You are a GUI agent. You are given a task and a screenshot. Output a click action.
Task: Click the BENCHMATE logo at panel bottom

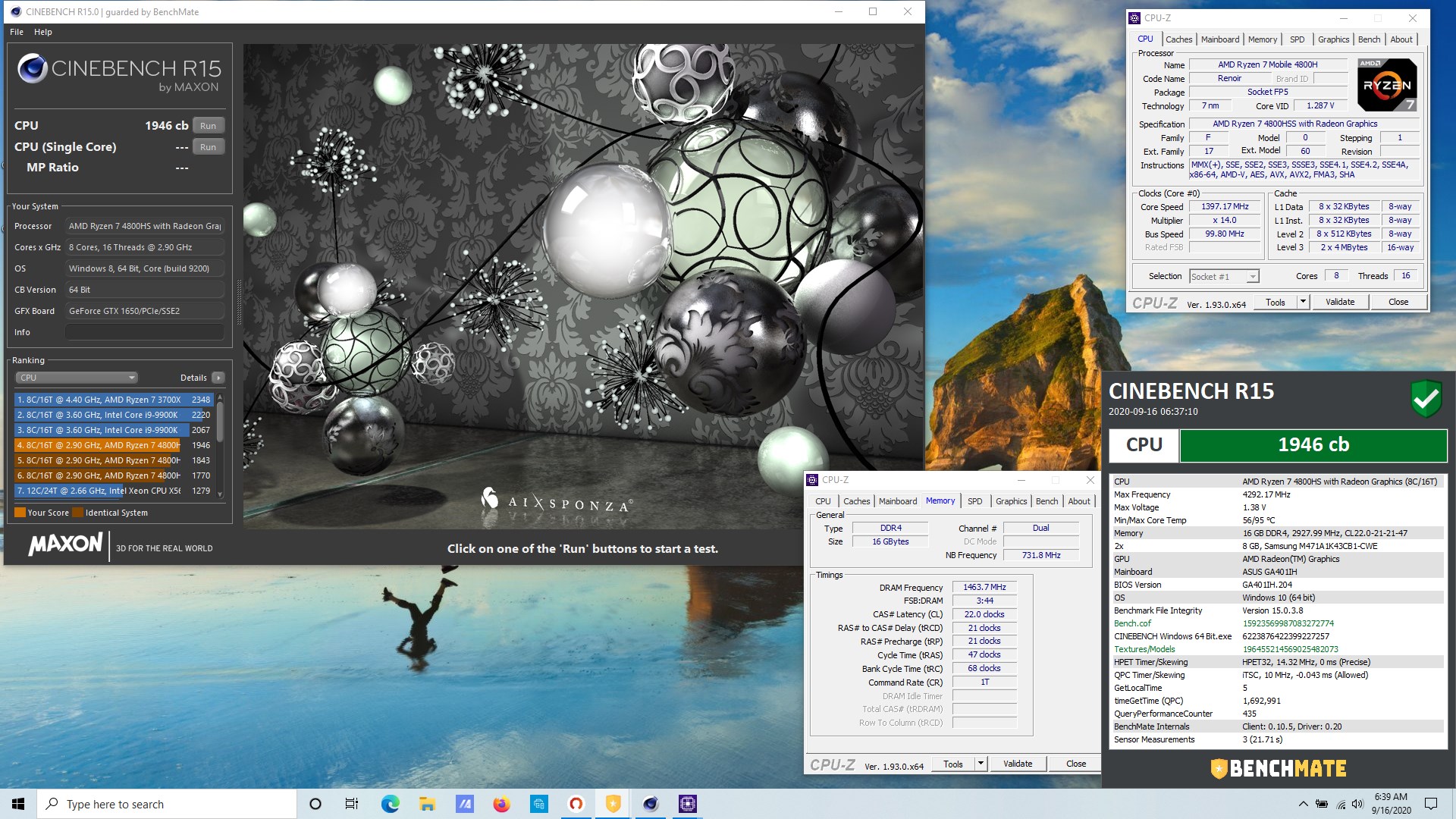pos(1279,769)
